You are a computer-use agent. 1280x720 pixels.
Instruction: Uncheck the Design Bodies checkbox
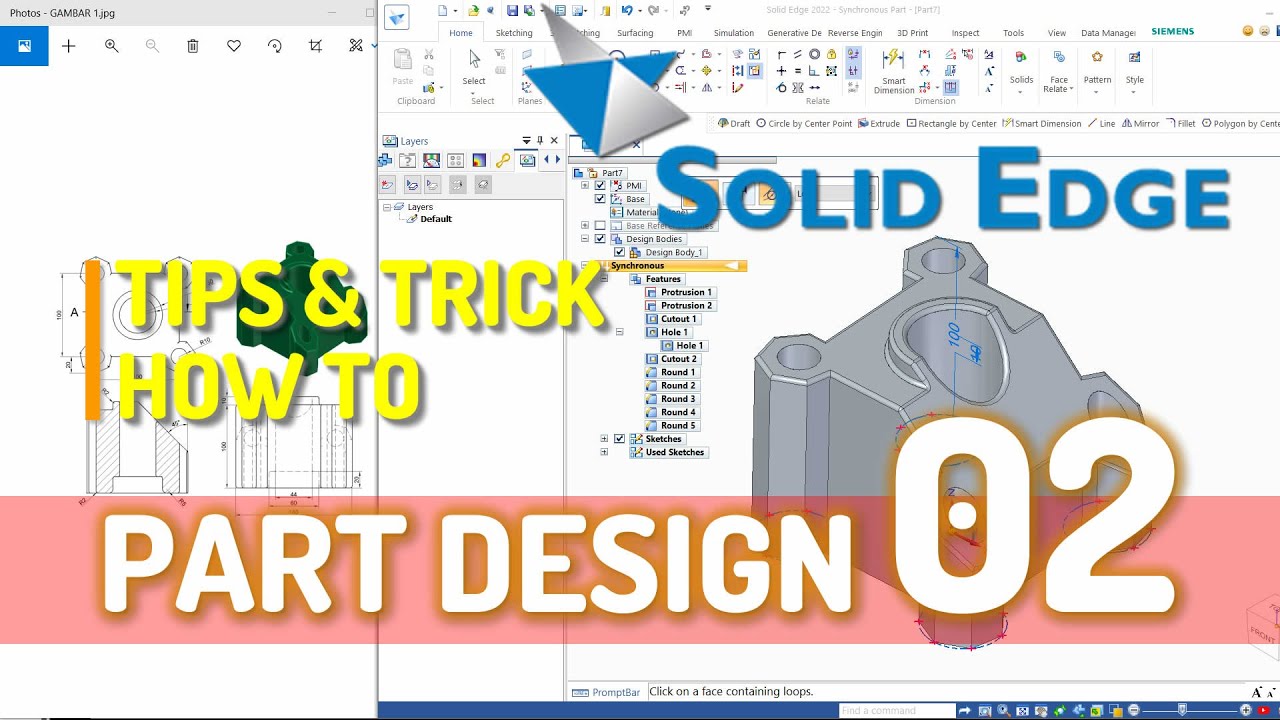coord(600,239)
